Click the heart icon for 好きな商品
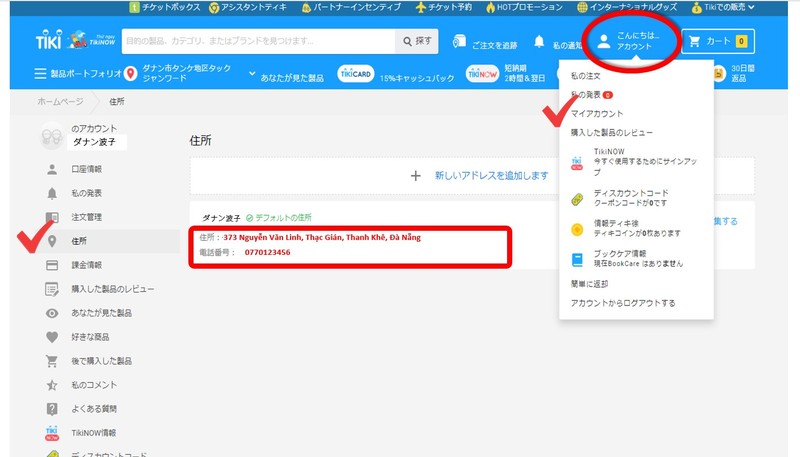 tap(52, 337)
